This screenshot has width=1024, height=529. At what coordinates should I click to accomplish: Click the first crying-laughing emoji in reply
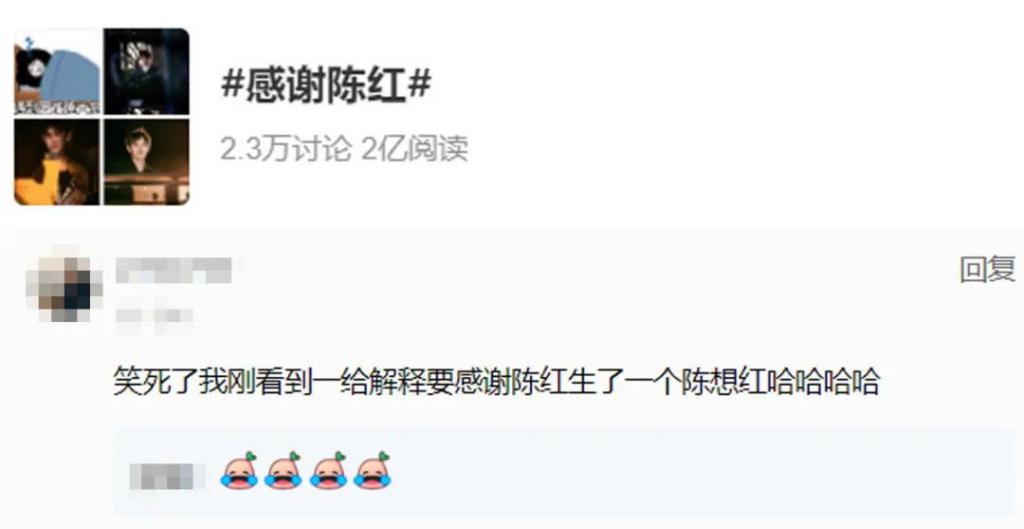238,472
